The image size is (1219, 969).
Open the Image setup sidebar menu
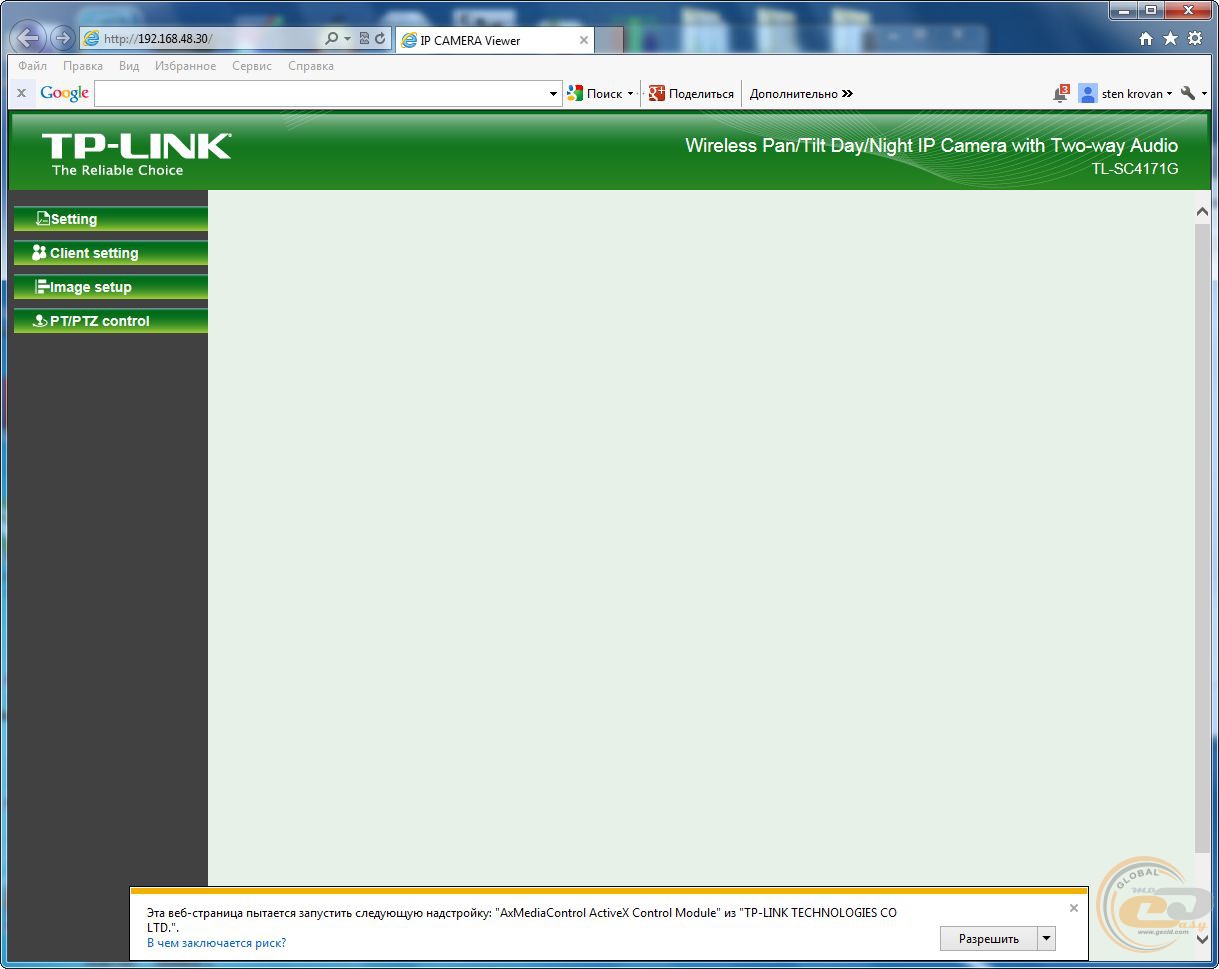pyautogui.click(x=111, y=287)
